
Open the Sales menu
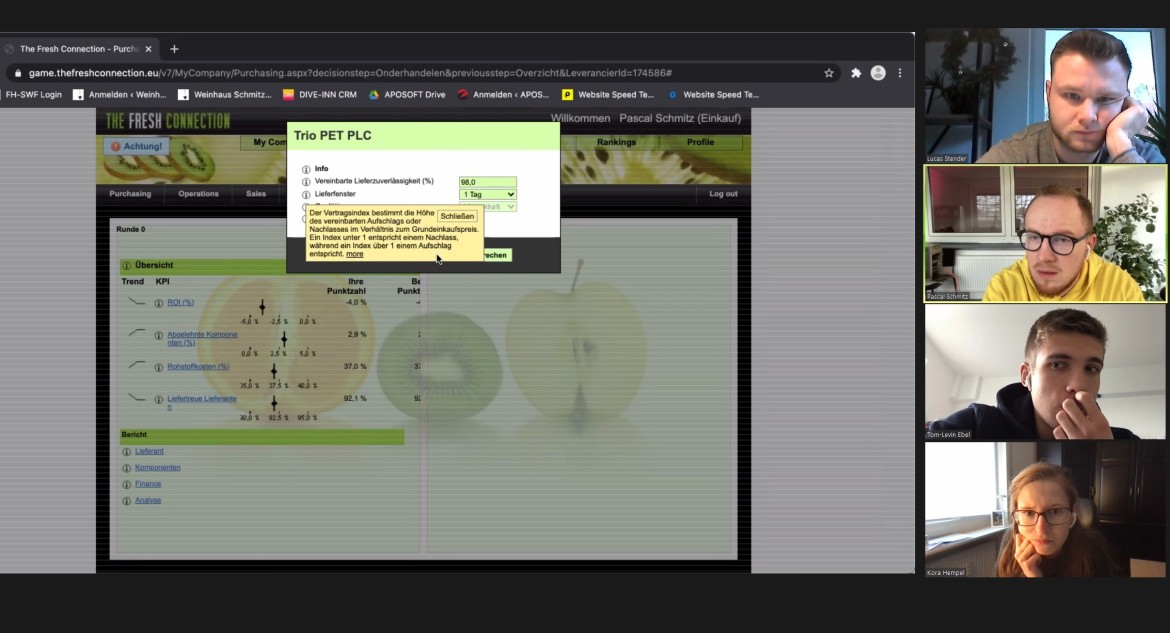[256, 194]
